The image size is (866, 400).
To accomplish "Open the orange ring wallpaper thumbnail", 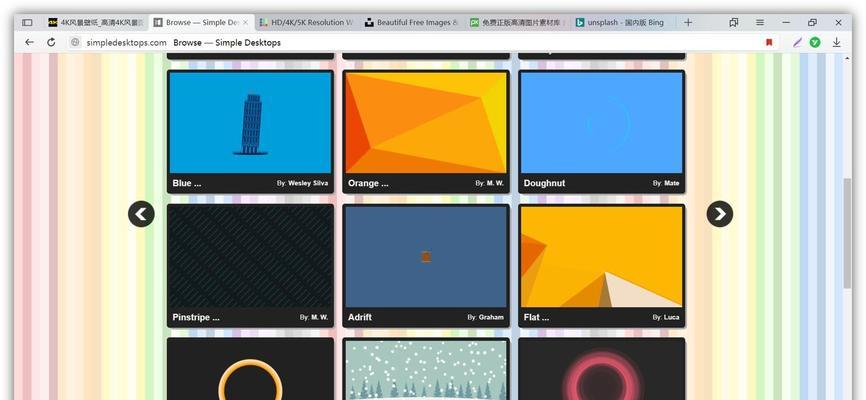I will (x=250, y=370).
